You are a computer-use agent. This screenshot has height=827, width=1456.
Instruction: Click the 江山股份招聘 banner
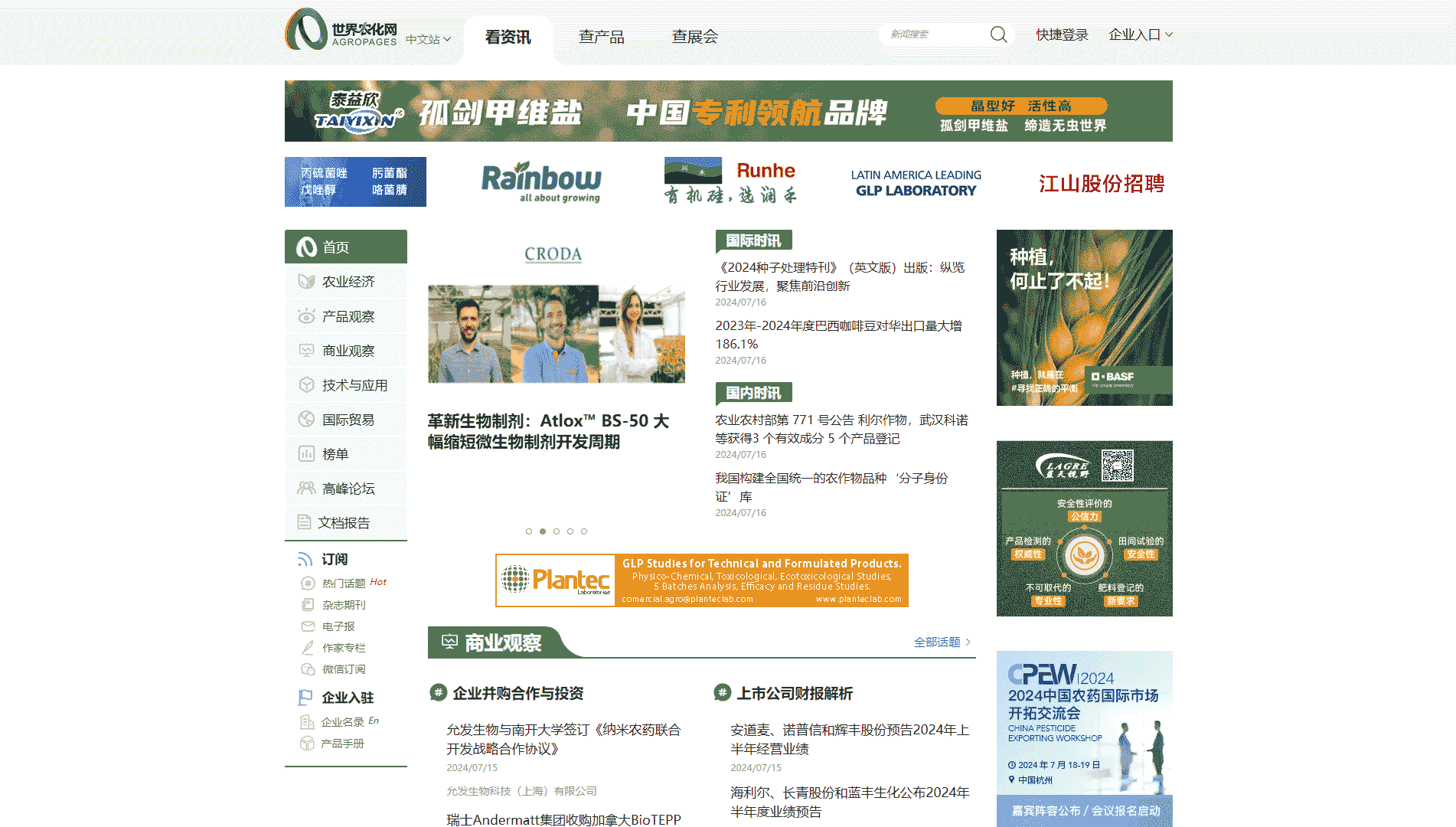click(x=1102, y=184)
